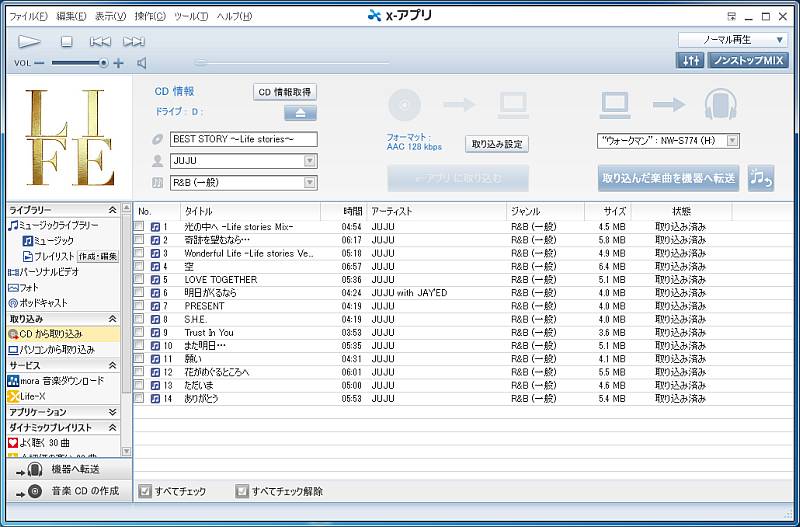Open よく聴く 30 曲 dynamic playlist

39,443
